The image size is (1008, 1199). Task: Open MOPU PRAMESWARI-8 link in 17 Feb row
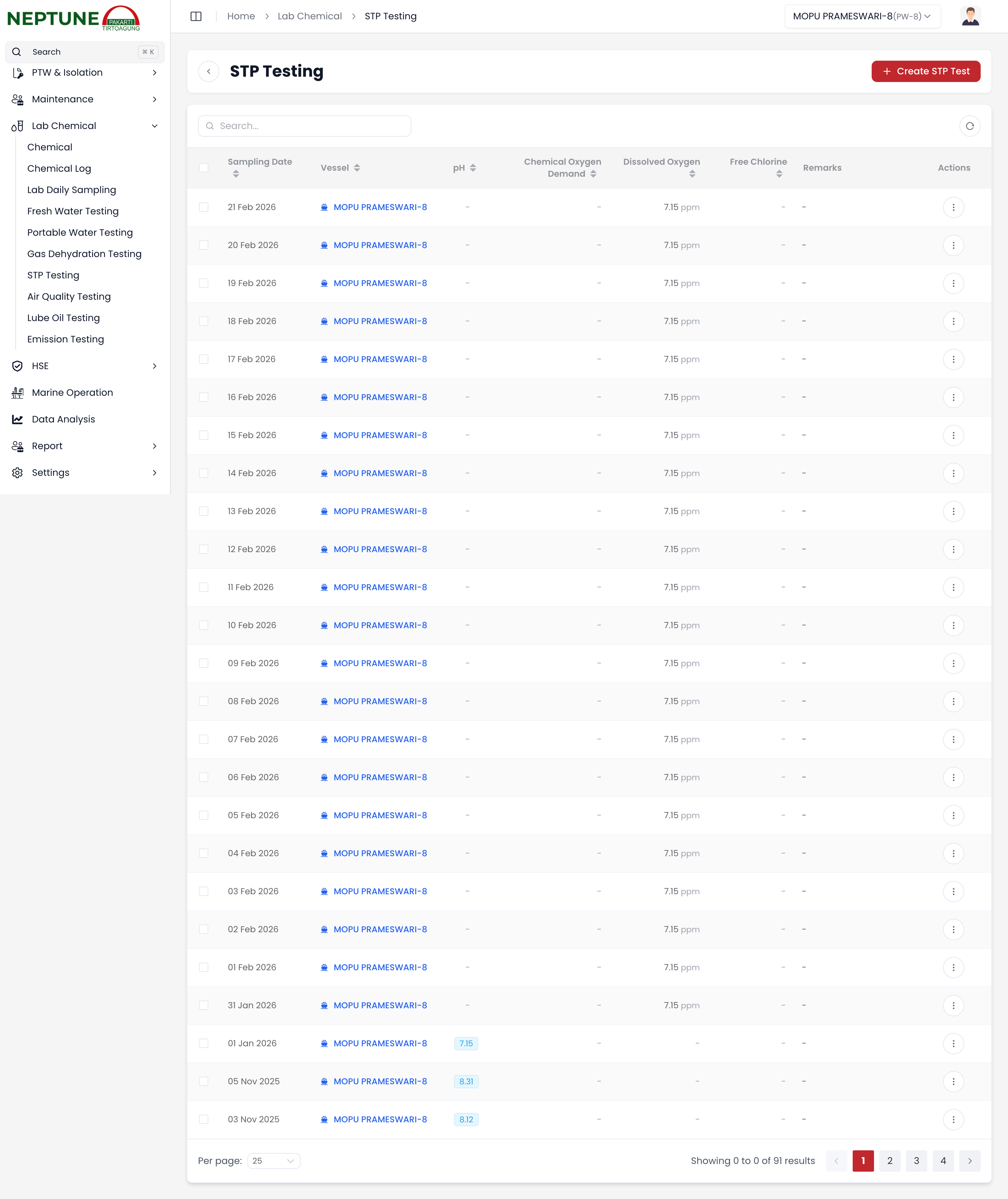click(x=380, y=359)
